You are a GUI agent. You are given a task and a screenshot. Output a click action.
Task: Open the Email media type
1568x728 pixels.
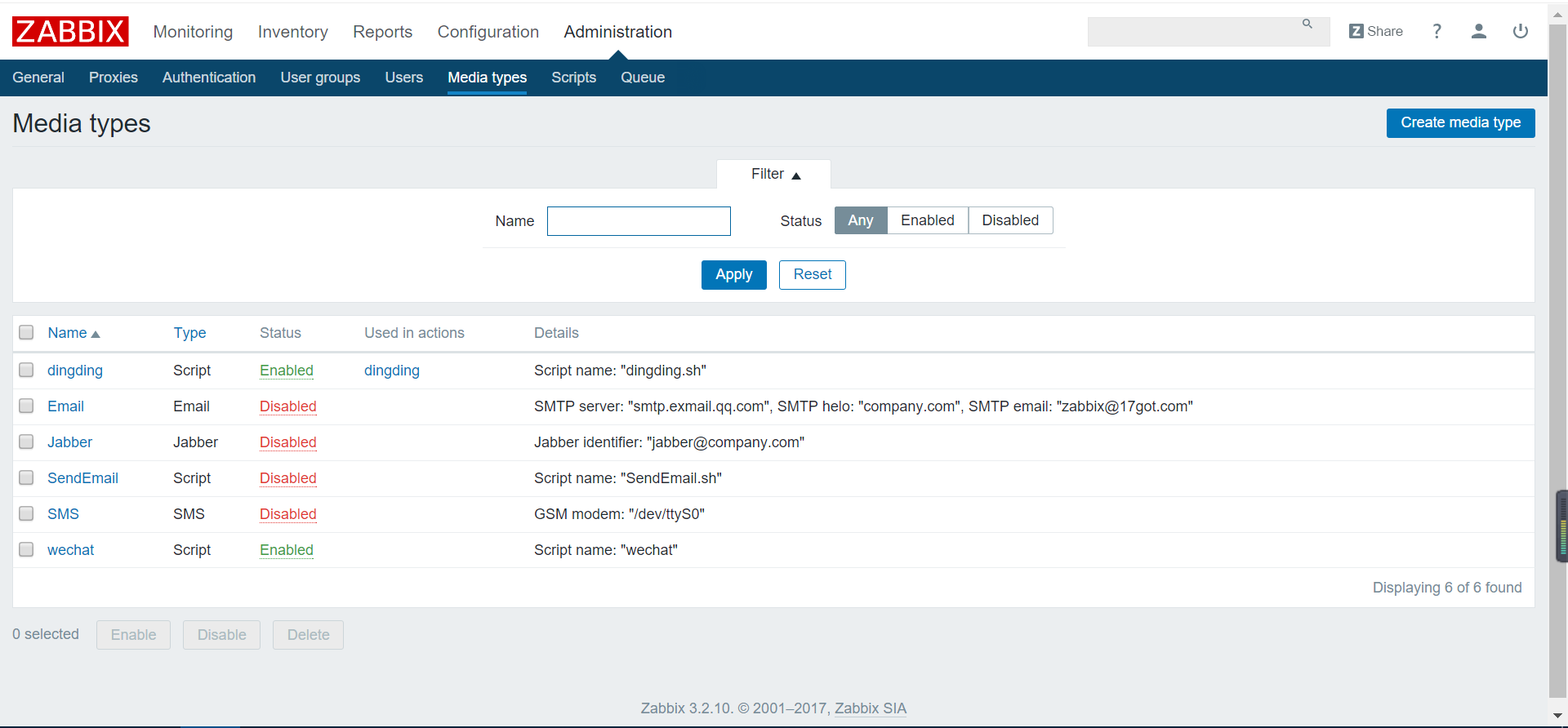click(x=65, y=406)
